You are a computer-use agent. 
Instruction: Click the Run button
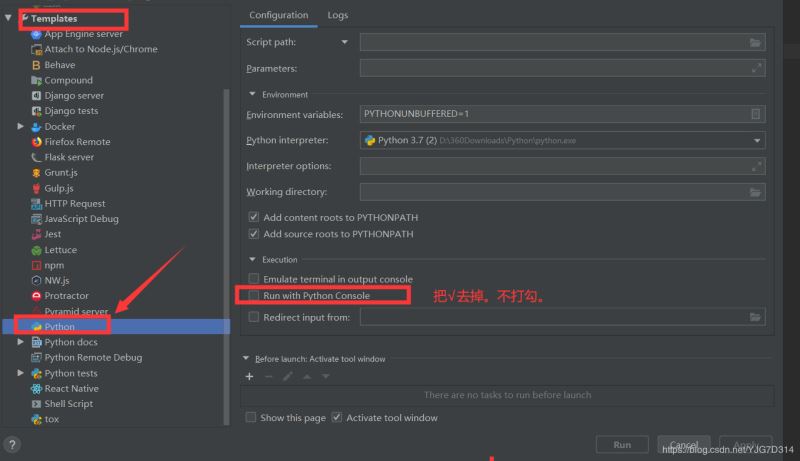pos(622,445)
